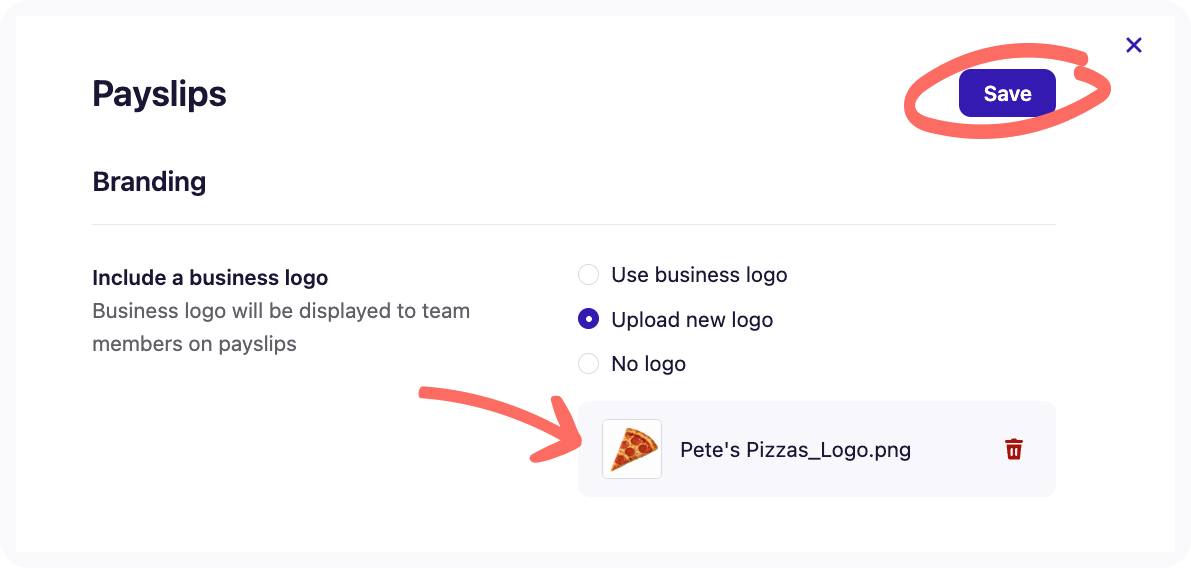Open the pizza slice logo preview

click(632, 449)
